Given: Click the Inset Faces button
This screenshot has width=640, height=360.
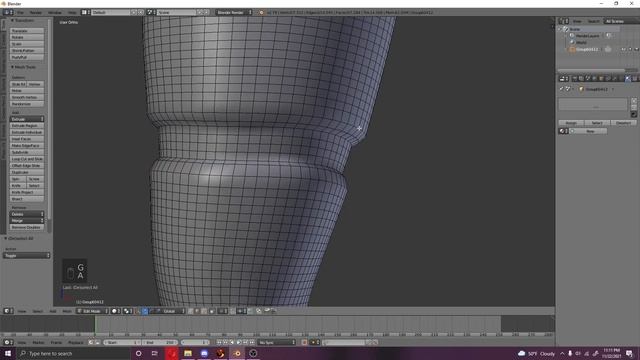Looking at the screenshot, I should (27, 139).
